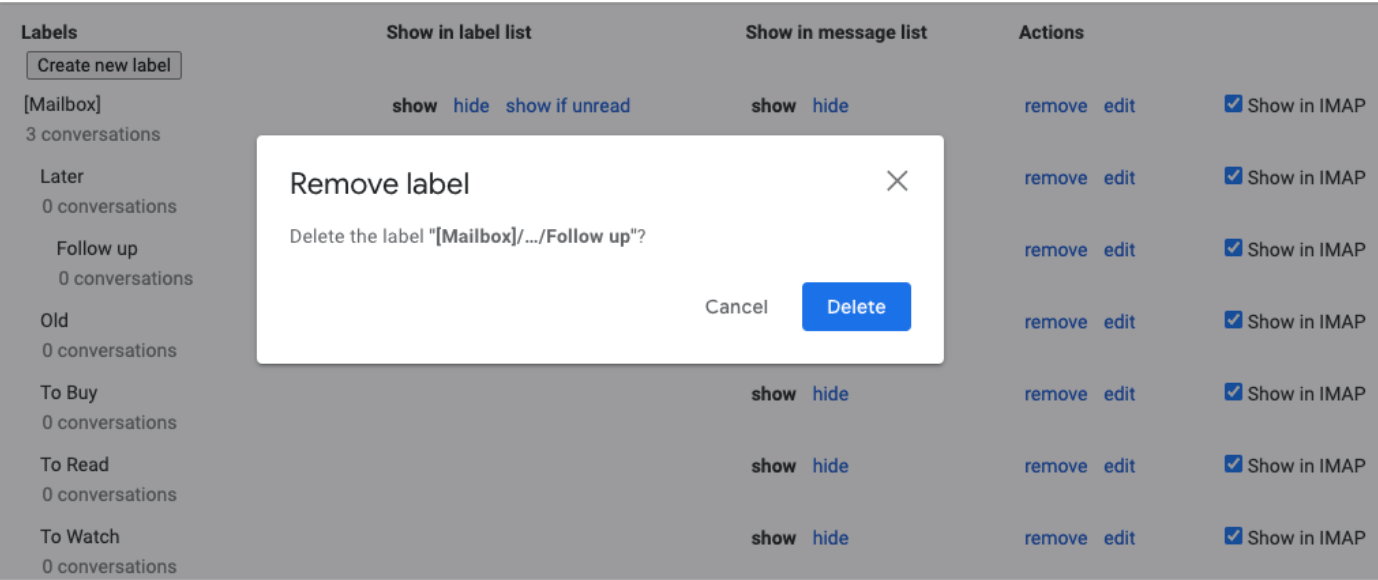Click 'show if unread' for [Mailbox] label
The image size is (1378, 580).
click(567, 106)
